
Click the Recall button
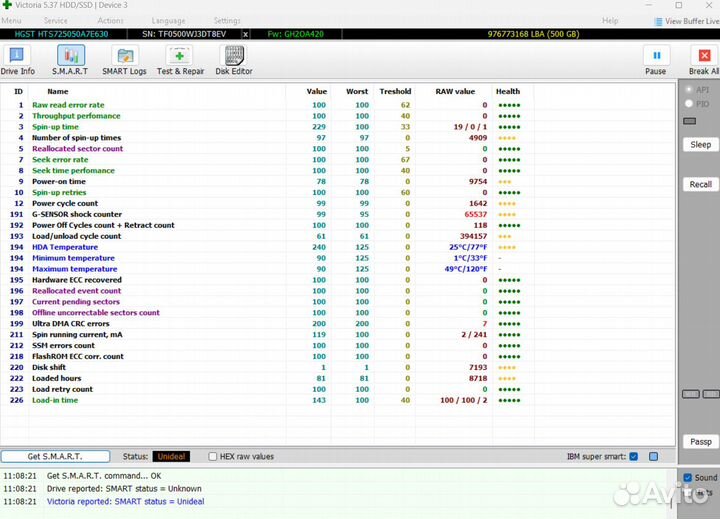point(701,185)
